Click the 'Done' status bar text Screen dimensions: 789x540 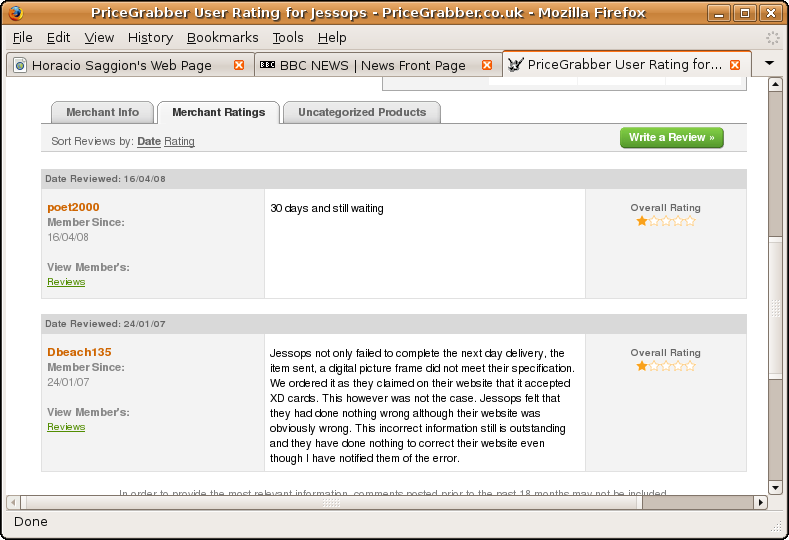pyautogui.click(x=31, y=522)
